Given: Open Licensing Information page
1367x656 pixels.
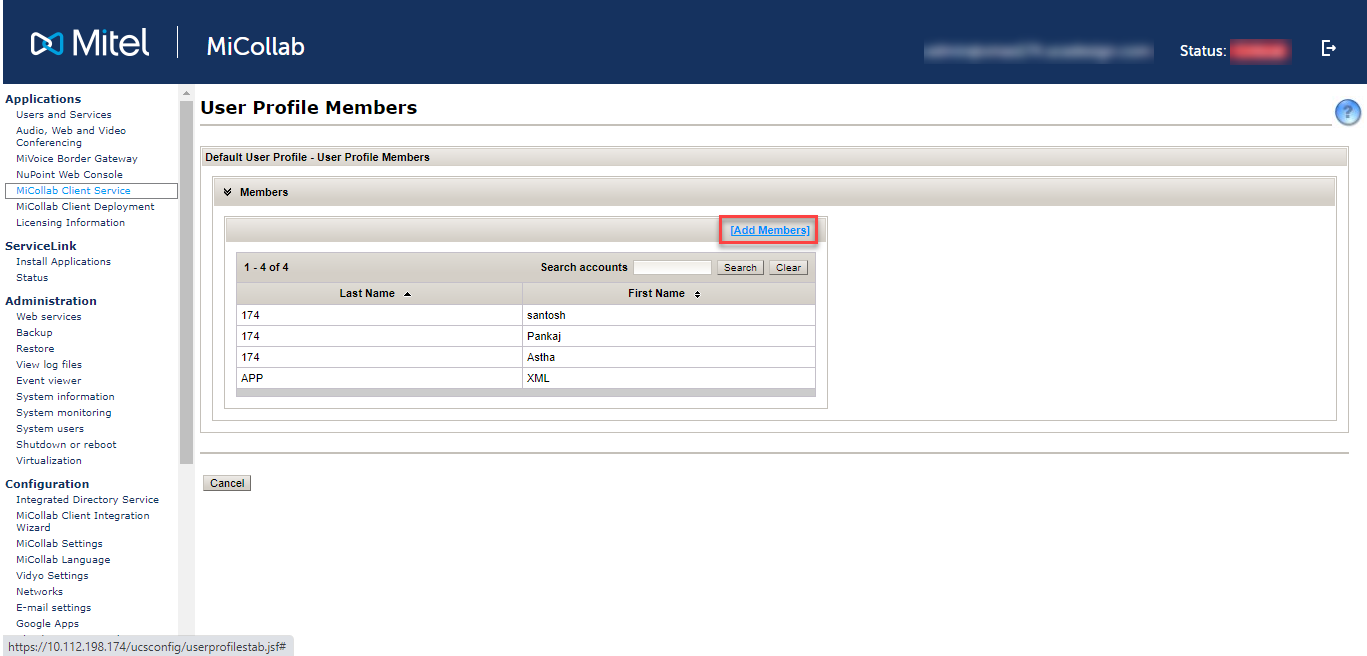Looking at the screenshot, I should 70,223.
